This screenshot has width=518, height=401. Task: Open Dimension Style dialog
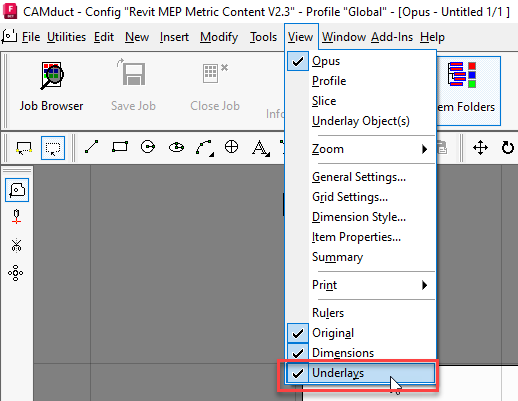[x=361, y=217]
